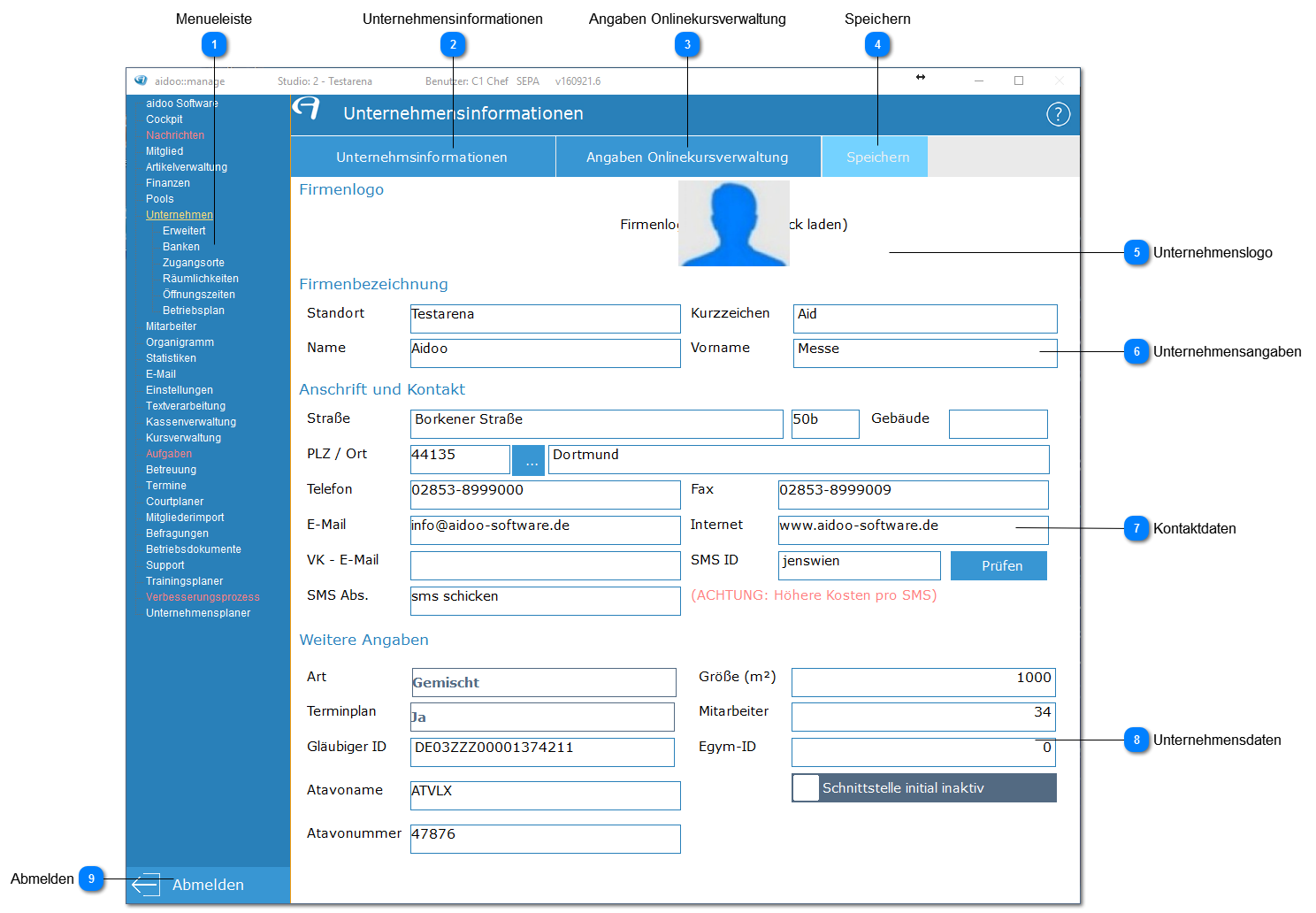Open Organigramm in sidebar menu

coord(180,342)
